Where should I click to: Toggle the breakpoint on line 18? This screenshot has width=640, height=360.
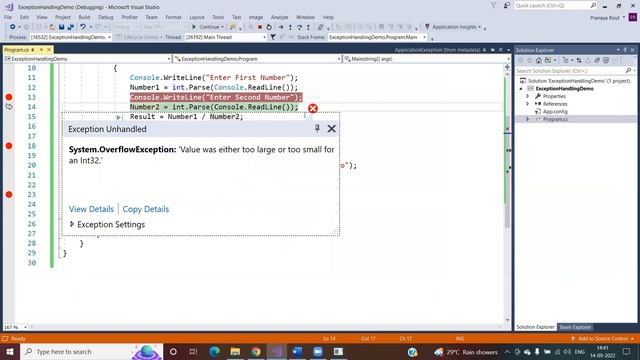pyautogui.click(x=9, y=146)
